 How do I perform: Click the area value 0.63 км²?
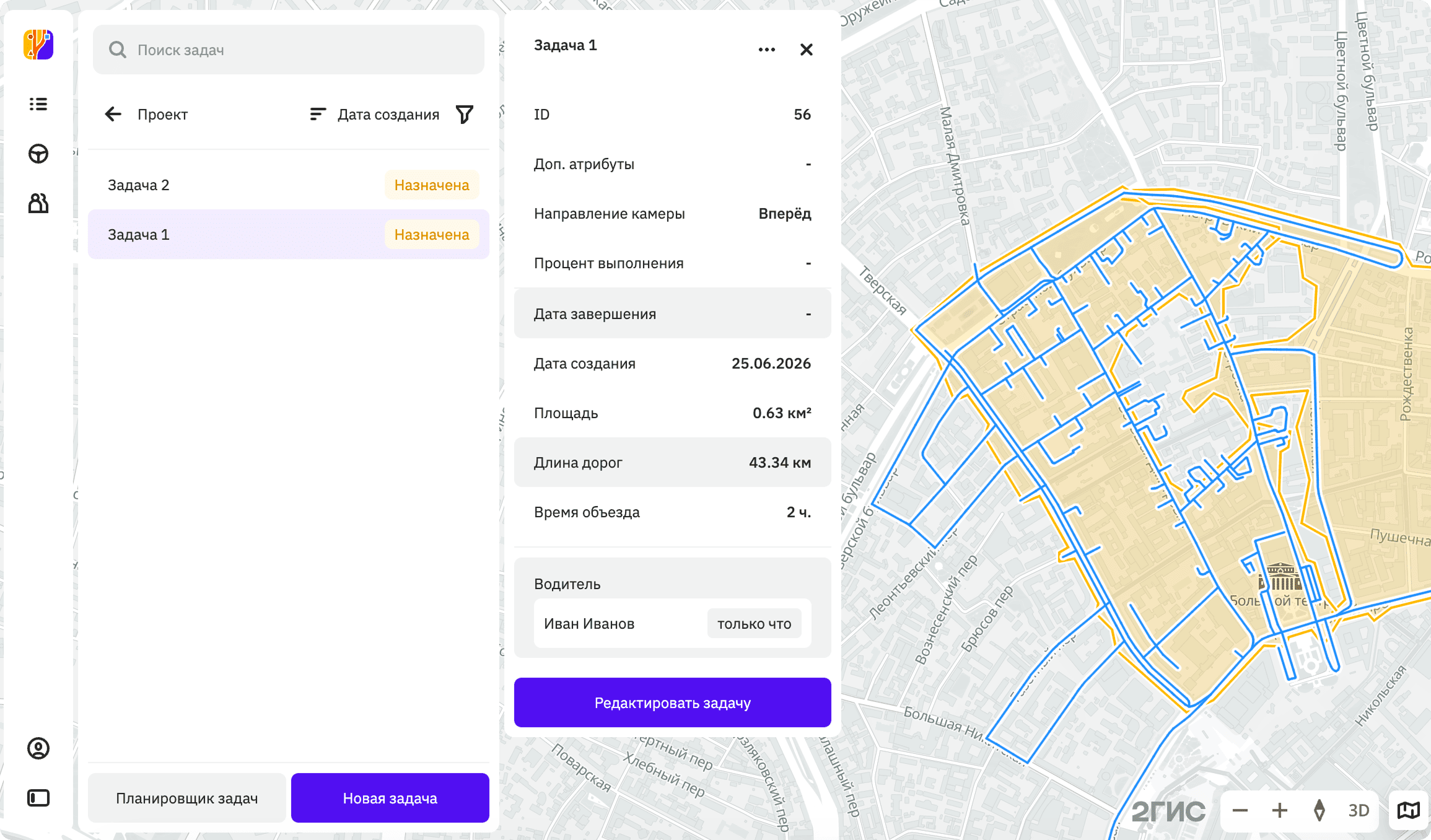click(x=782, y=413)
